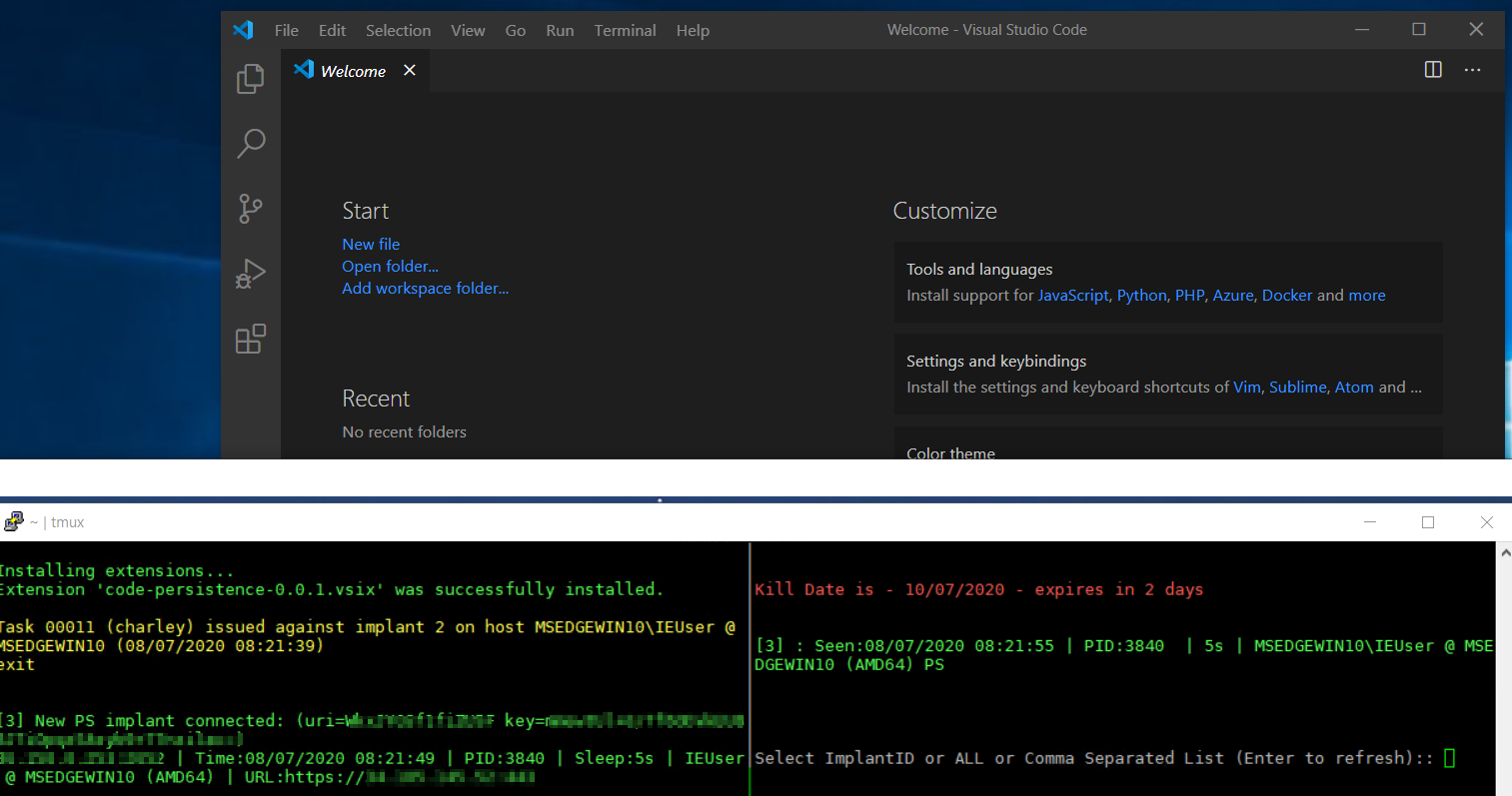Click the tmux window title text

pyautogui.click(x=57, y=521)
